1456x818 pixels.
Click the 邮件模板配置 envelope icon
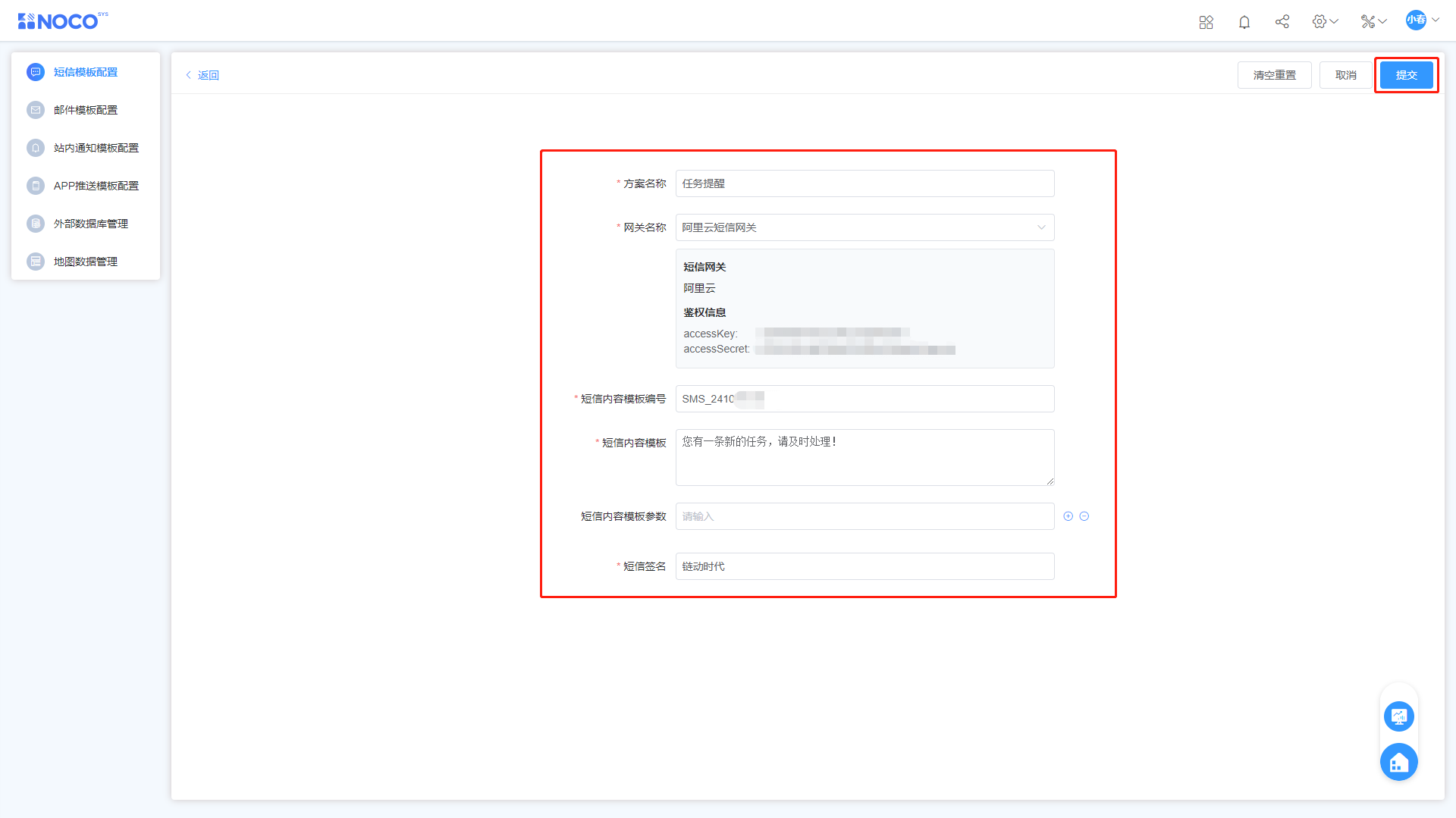click(x=36, y=110)
